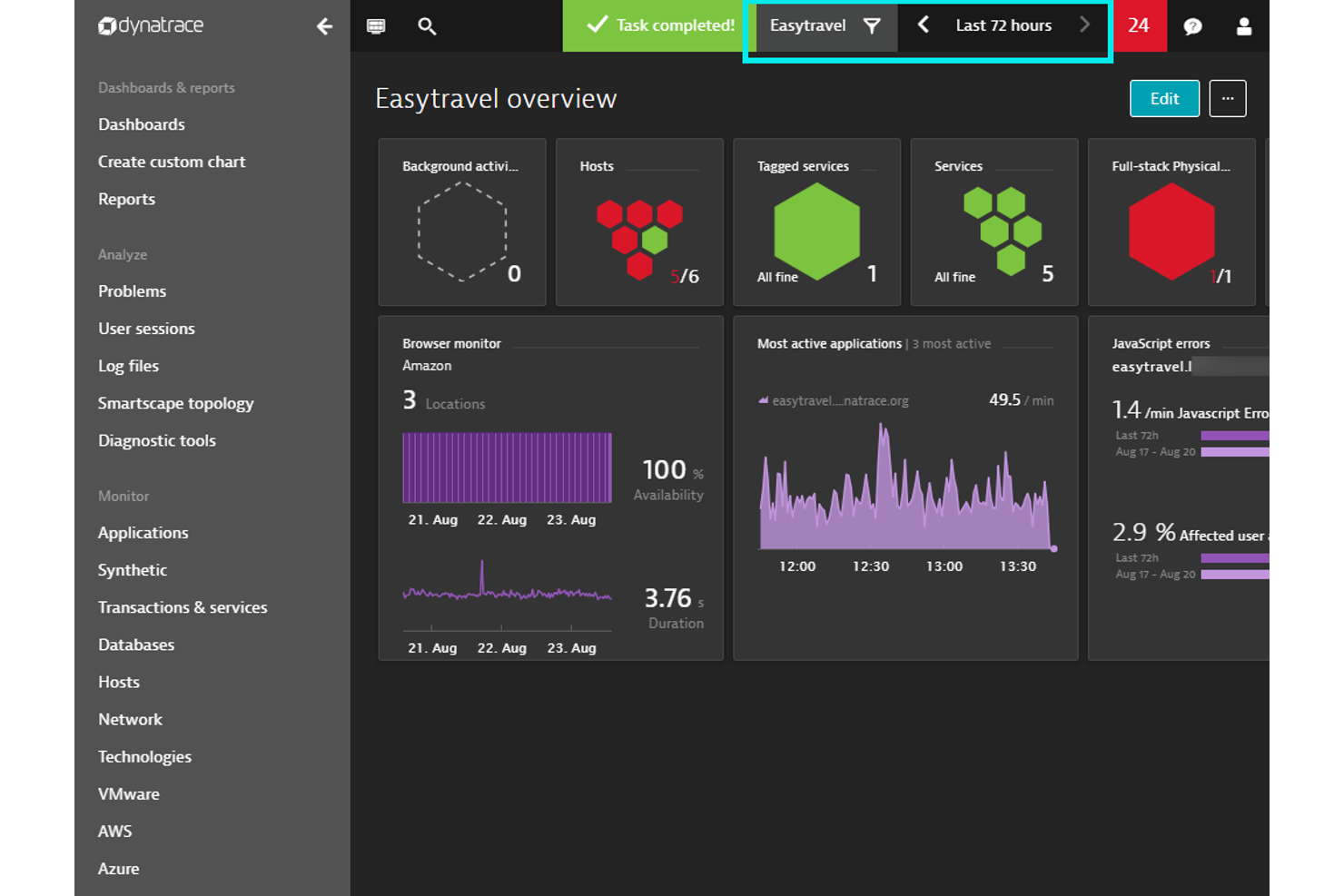
Task: Open Problems from the sidebar
Action: click(x=132, y=290)
